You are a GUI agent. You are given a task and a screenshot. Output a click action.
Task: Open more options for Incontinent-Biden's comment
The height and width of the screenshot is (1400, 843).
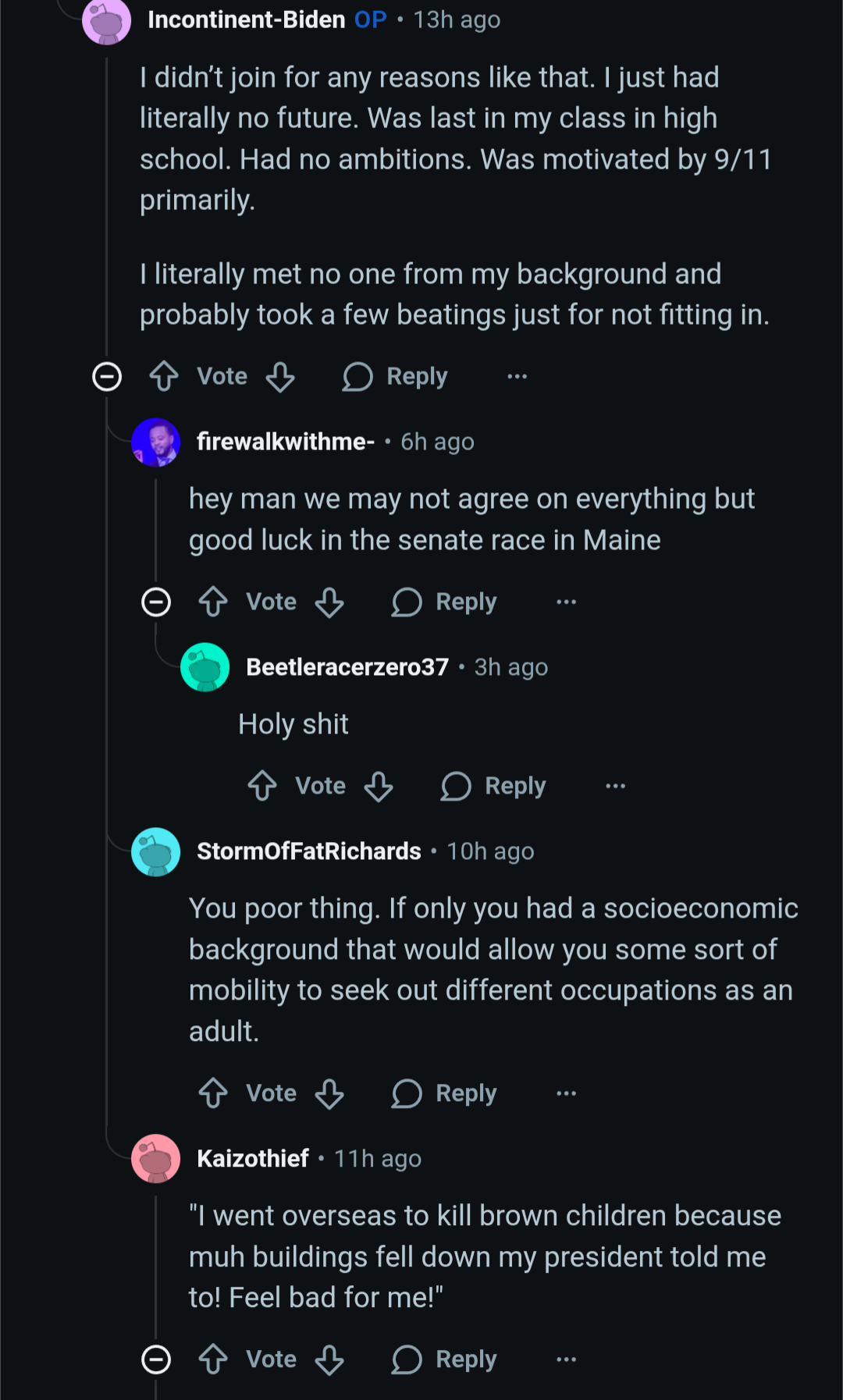517,376
